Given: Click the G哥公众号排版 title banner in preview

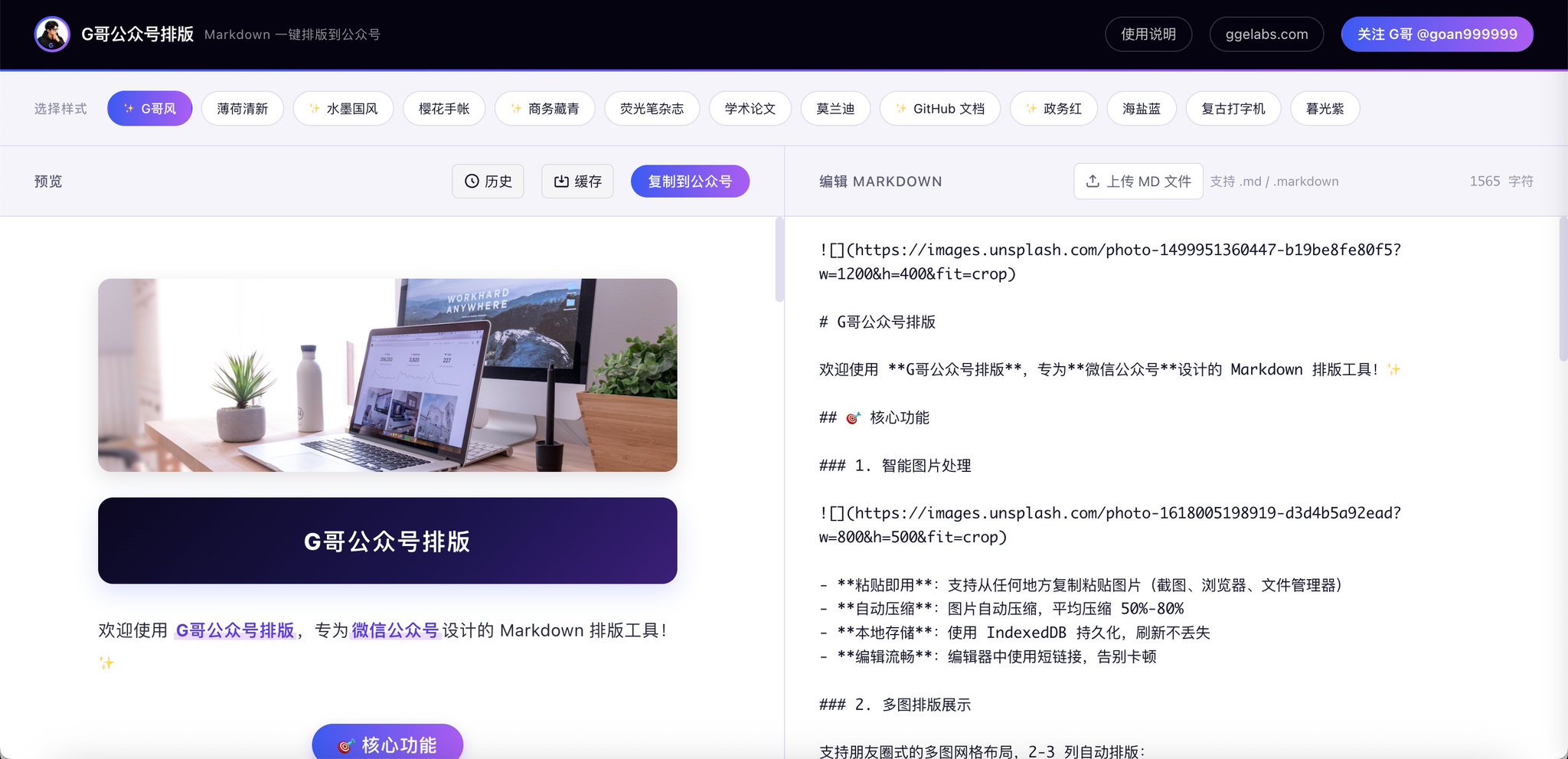Looking at the screenshot, I should point(387,541).
